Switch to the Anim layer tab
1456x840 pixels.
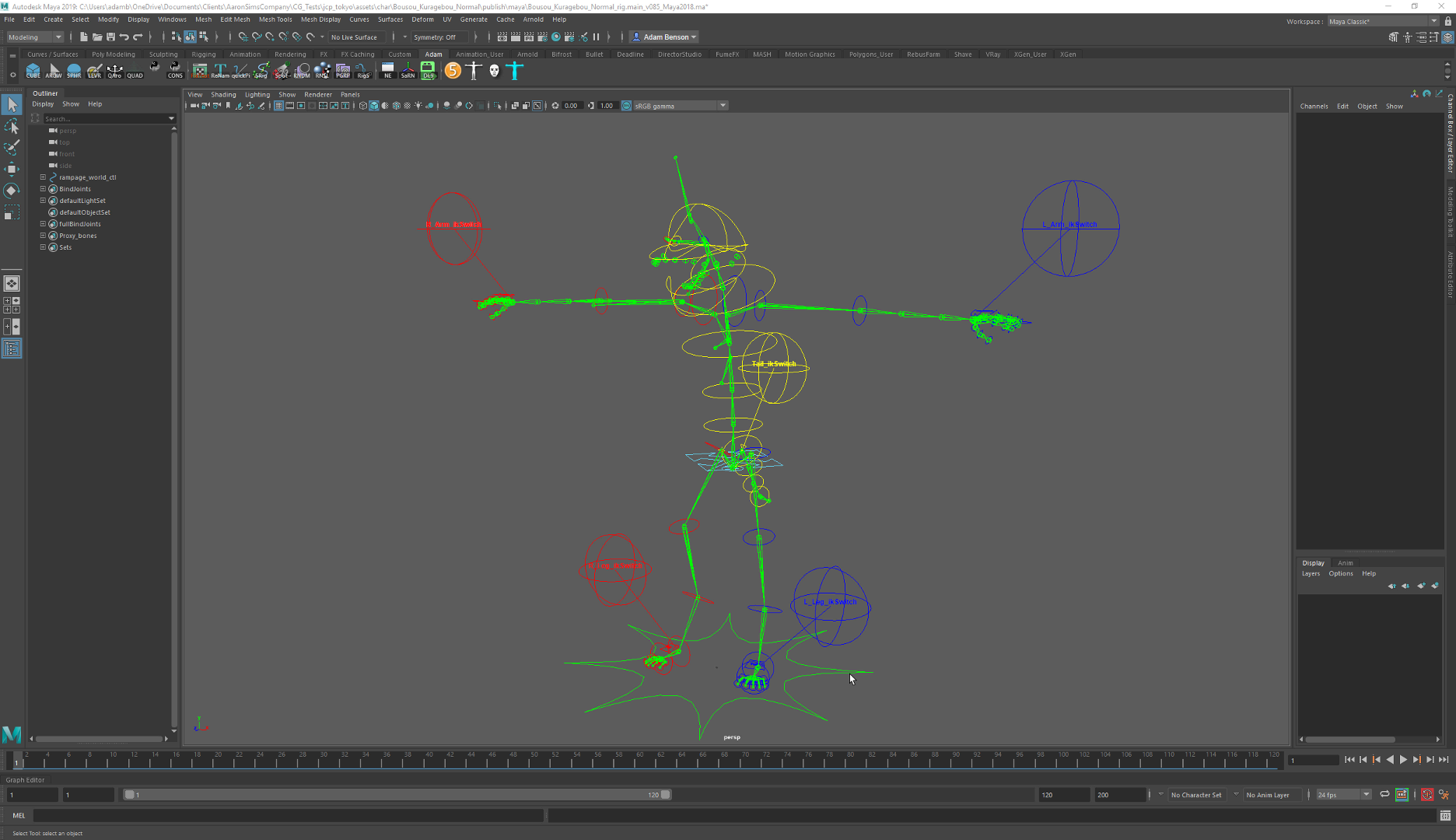pos(1345,562)
